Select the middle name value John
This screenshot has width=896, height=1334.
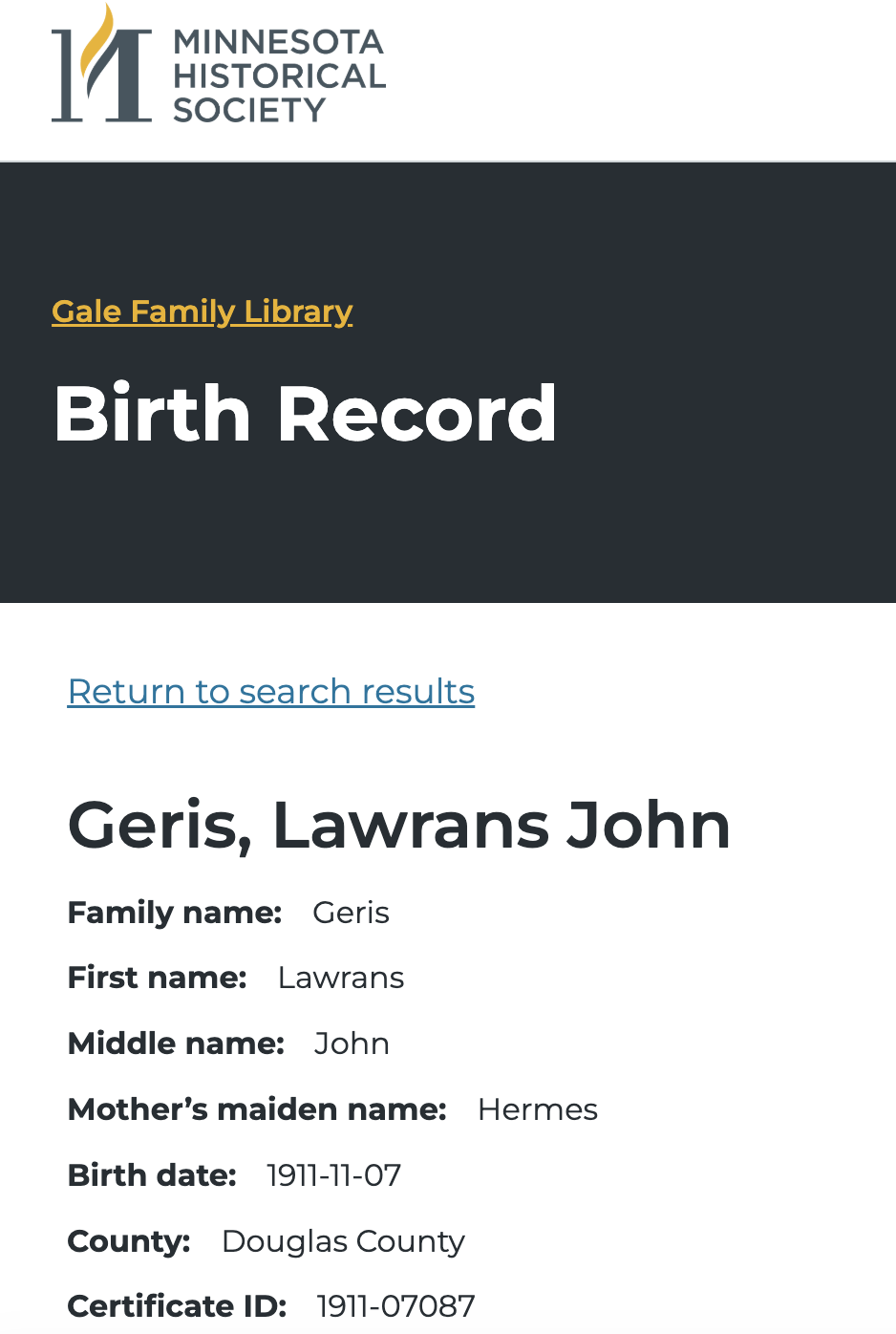pos(352,1044)
